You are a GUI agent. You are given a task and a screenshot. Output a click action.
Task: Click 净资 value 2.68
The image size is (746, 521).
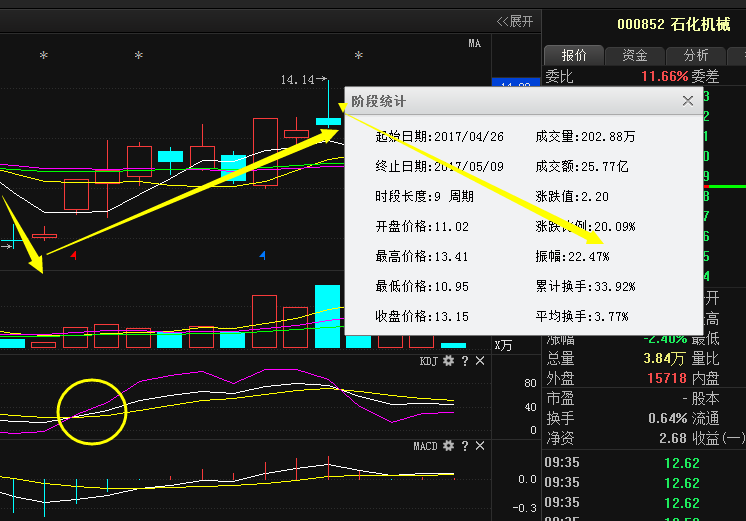[672, 438]
